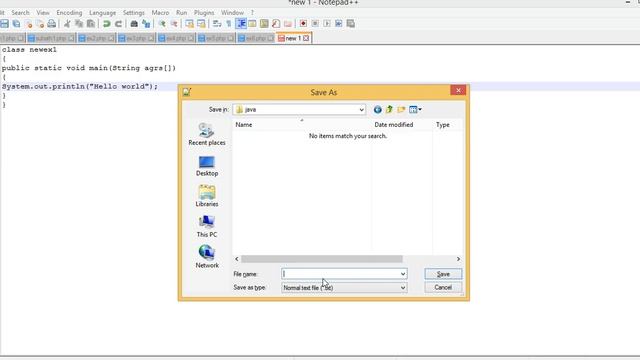
Task: Open the ? help menu
Action: coord(252,13)
